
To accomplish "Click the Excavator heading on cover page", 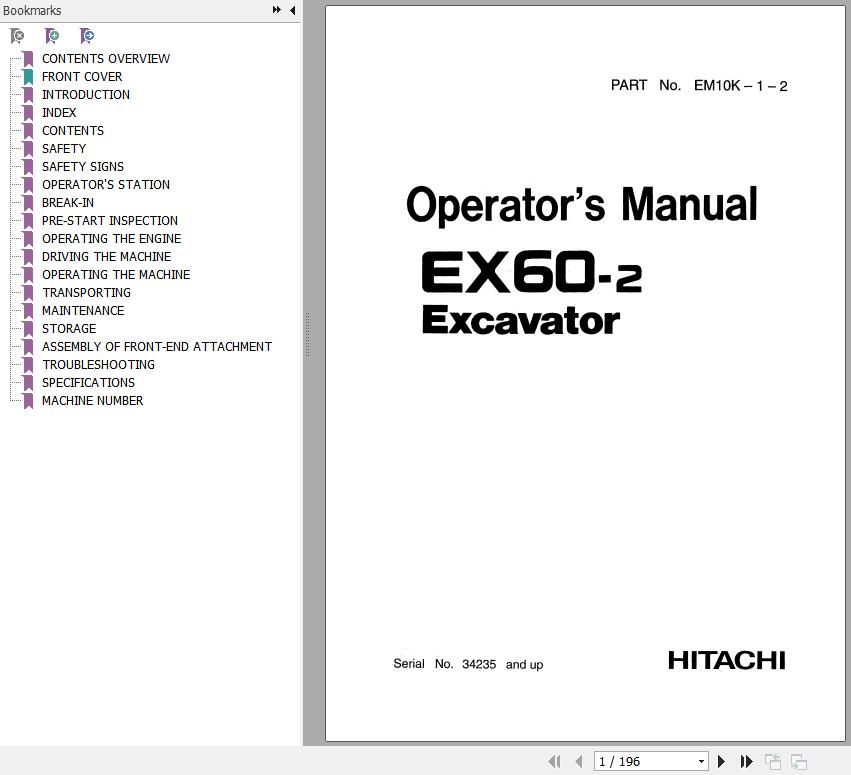I will click(520, 320).
